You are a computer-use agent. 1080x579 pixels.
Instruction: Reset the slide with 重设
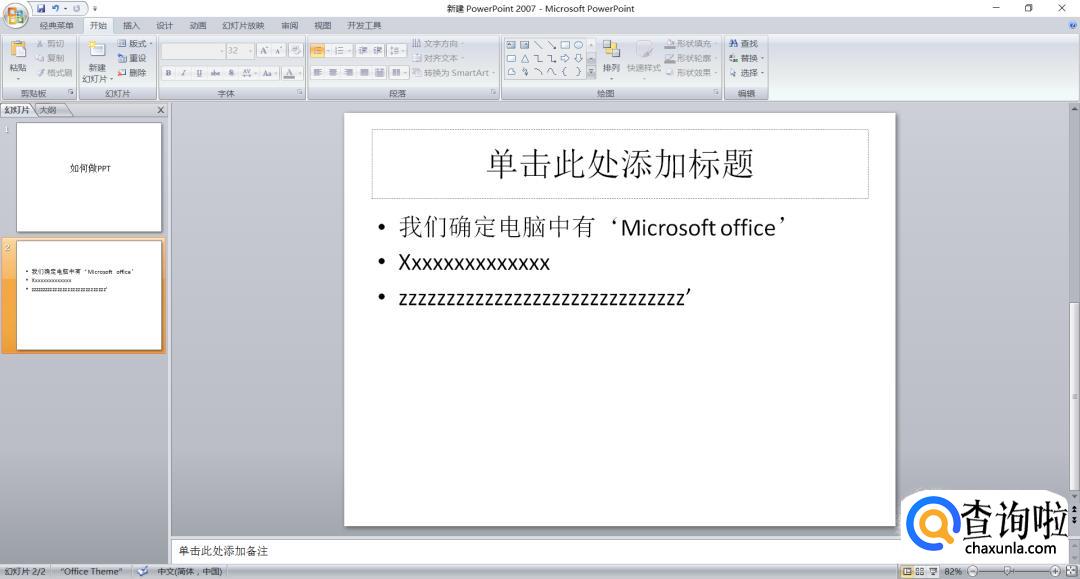[132, 58]
